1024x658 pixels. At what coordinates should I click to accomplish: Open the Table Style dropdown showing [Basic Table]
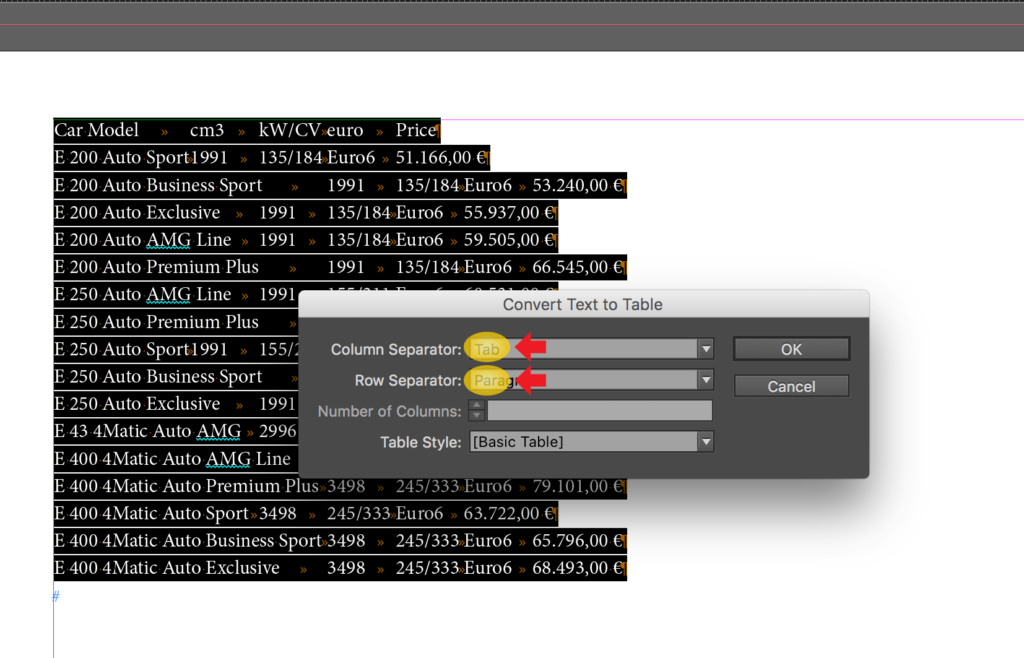click(707, 441)
